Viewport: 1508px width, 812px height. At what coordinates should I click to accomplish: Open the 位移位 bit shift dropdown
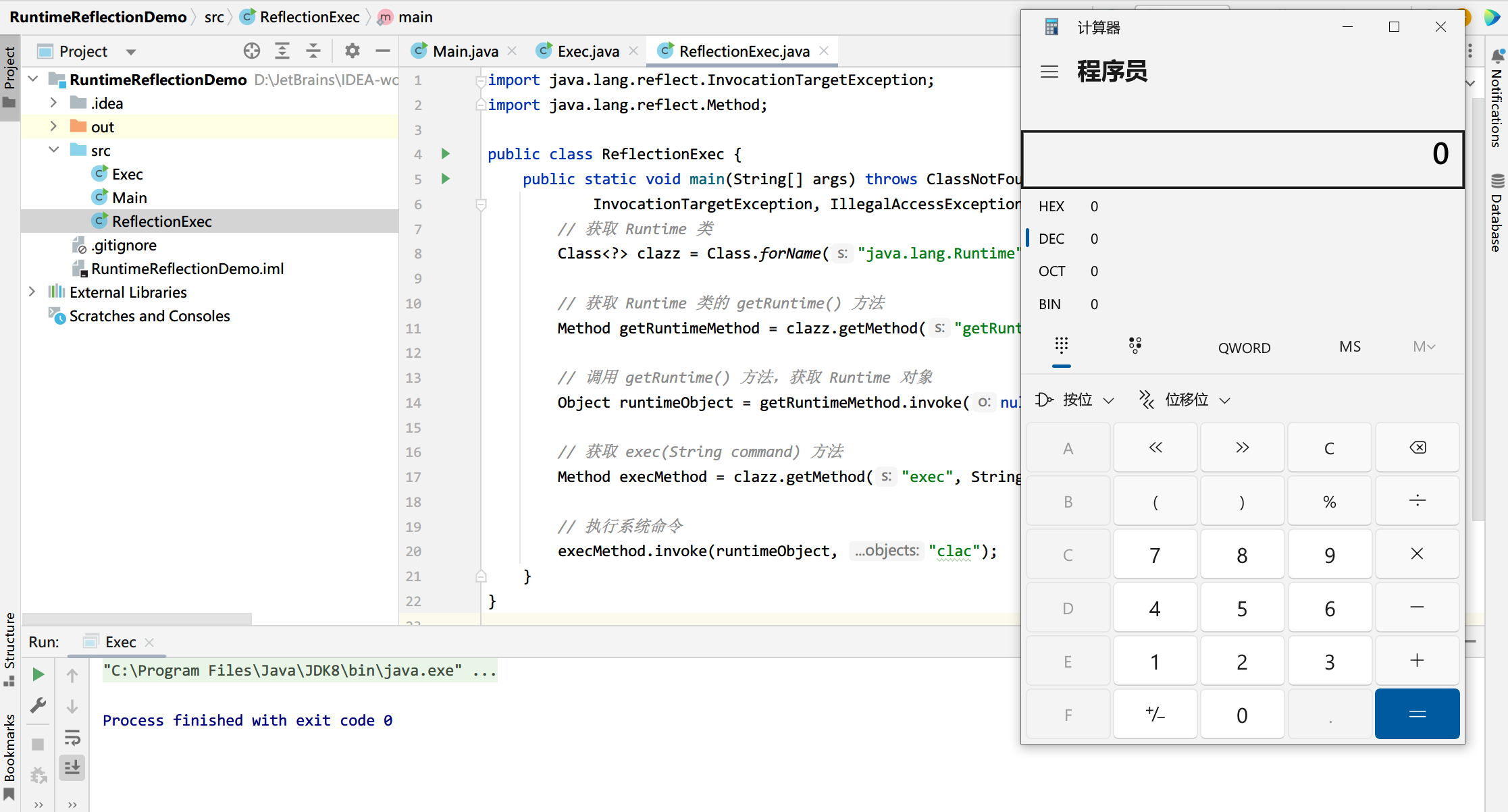(1185, 400)
